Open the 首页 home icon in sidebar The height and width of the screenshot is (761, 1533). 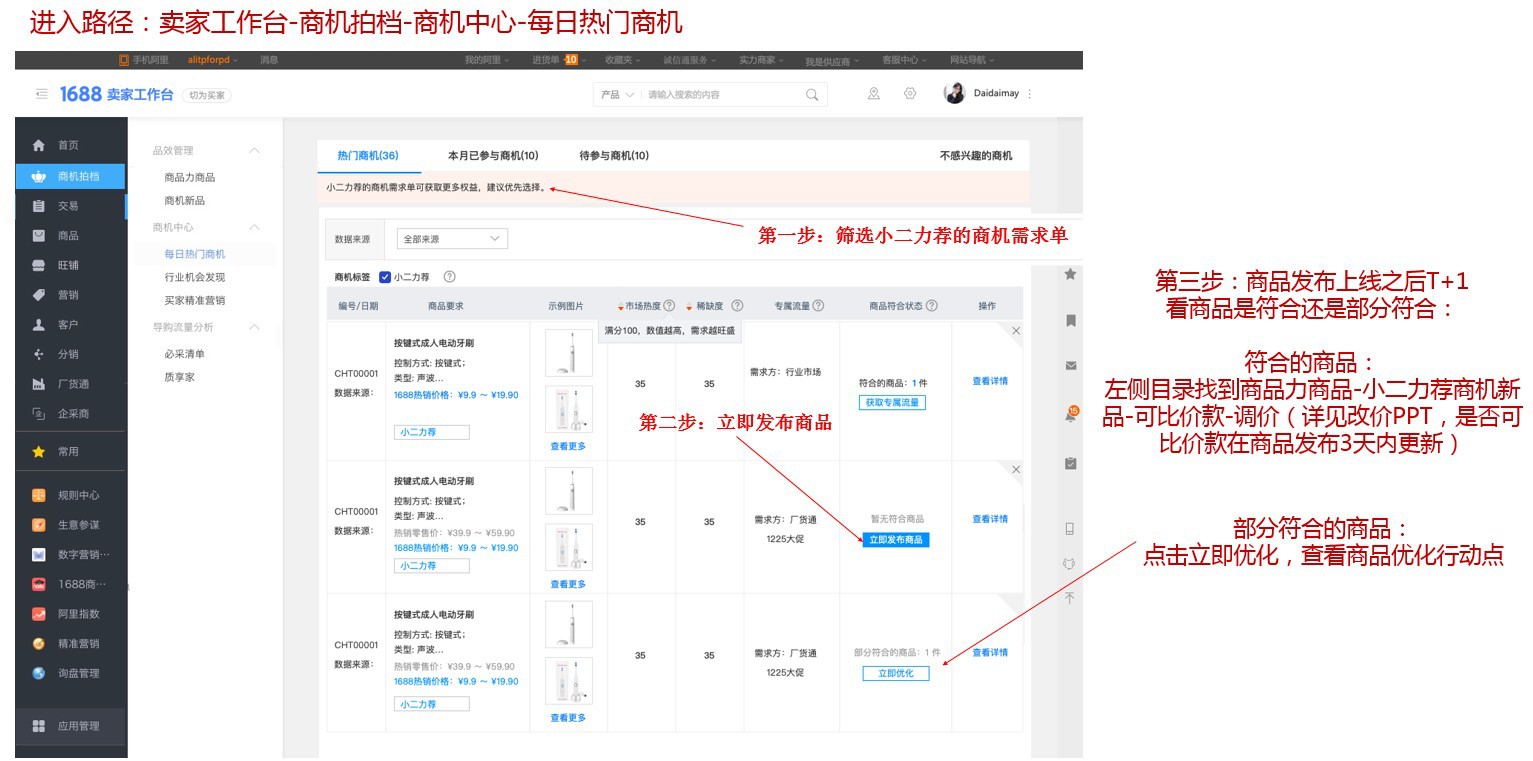[39, 146]
